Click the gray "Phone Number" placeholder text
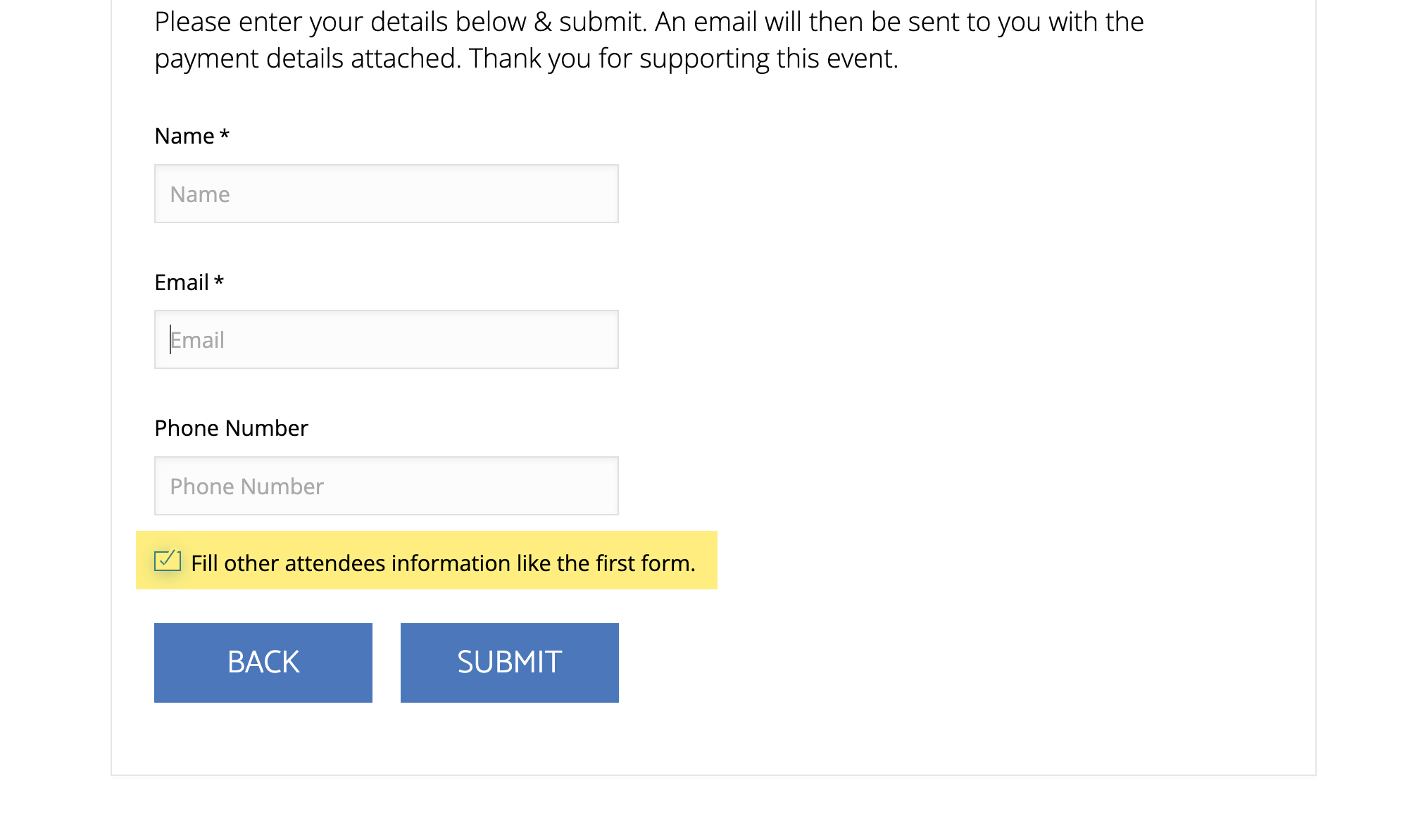 pos(246,487)
